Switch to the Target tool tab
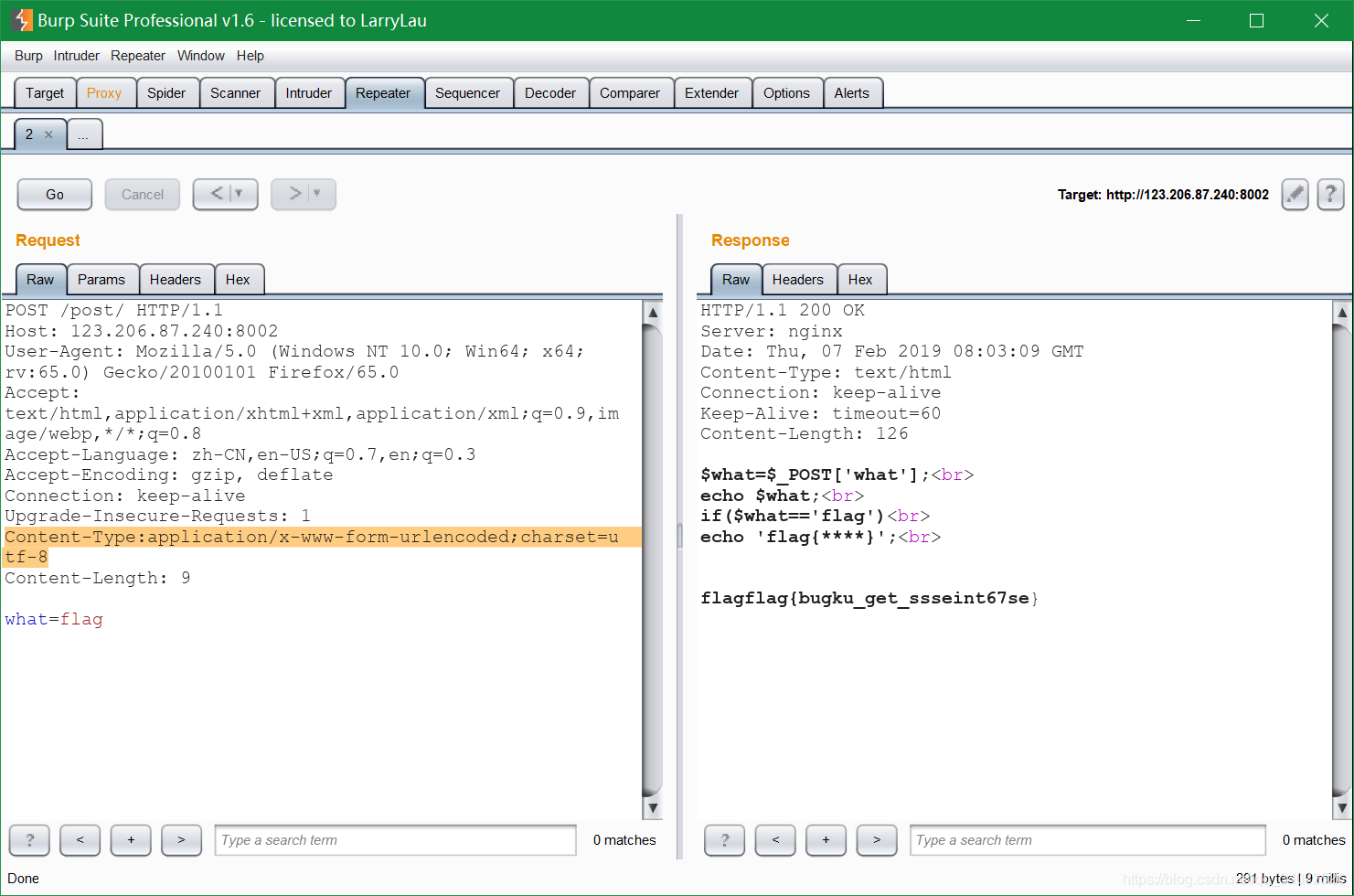 45,93
